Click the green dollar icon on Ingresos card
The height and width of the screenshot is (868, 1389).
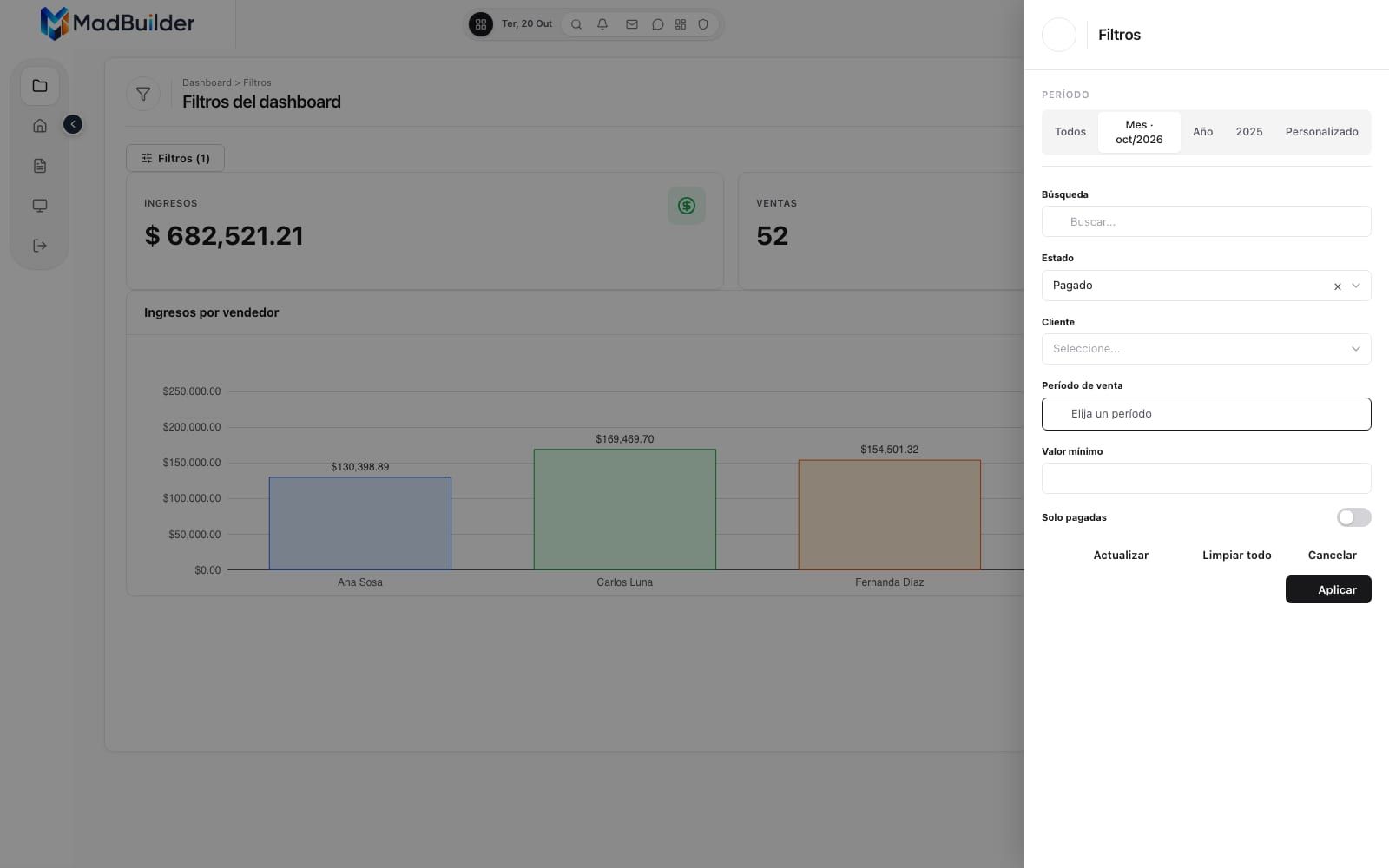[687, 206]
